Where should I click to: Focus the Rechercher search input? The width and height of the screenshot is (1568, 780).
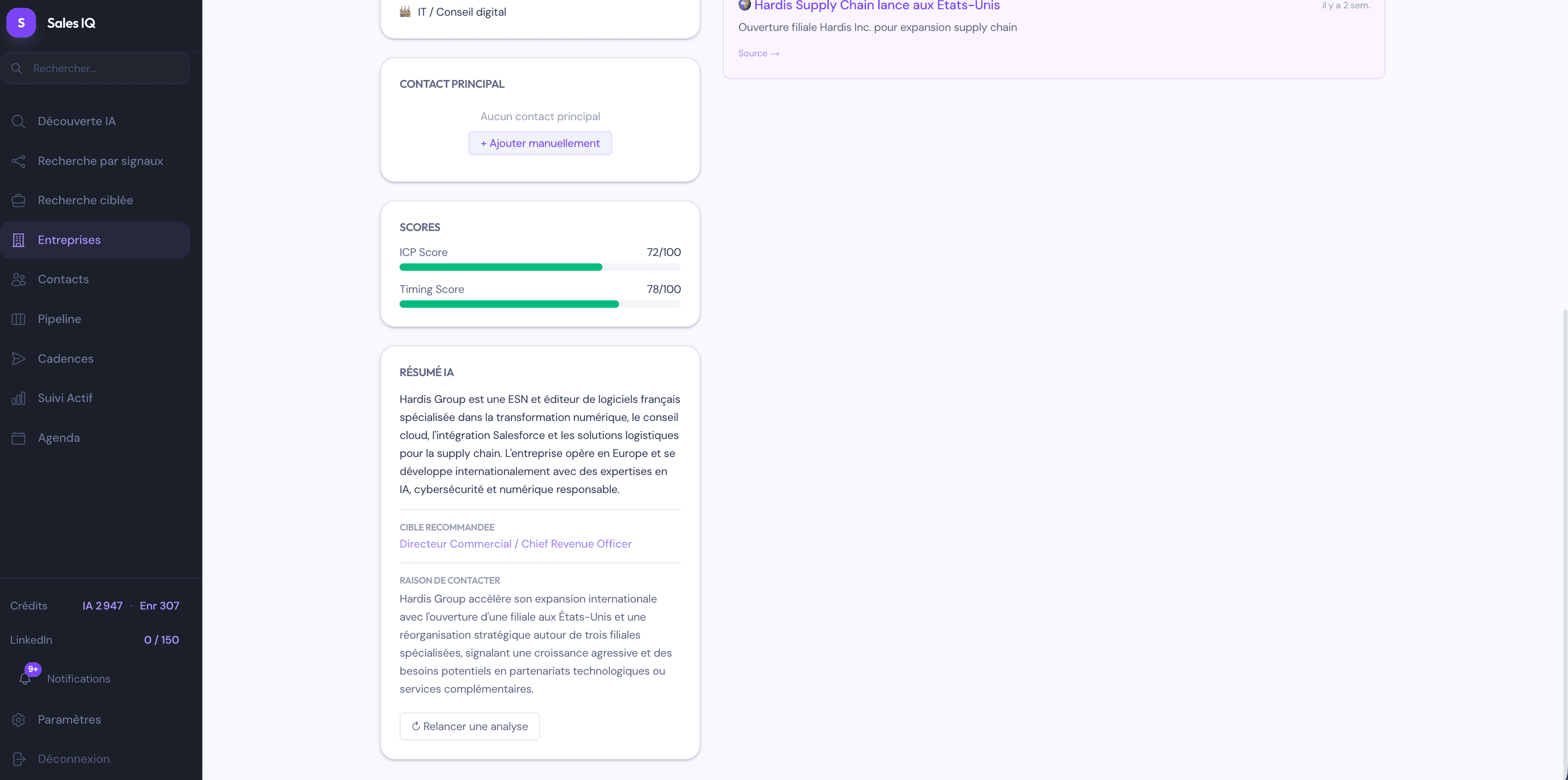[96, 68]
